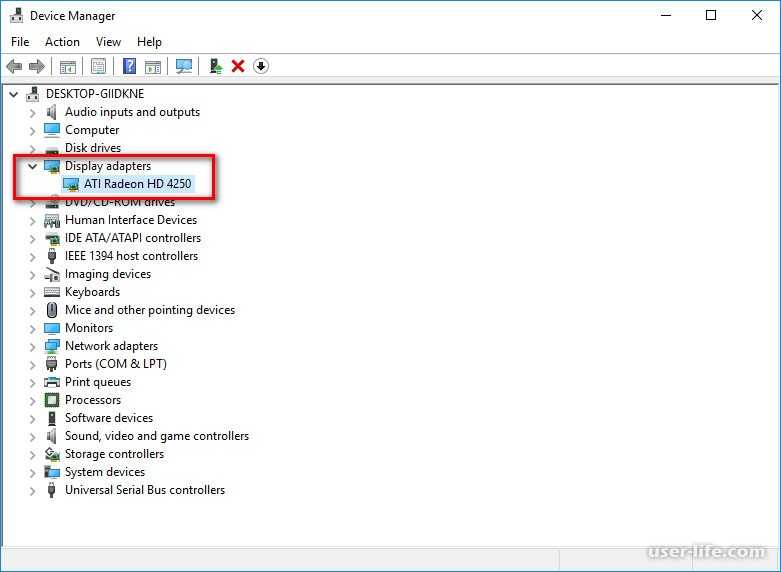Select the Imaging devices label
The height and width of the screenshot is (572, 781).
(108, 274)
